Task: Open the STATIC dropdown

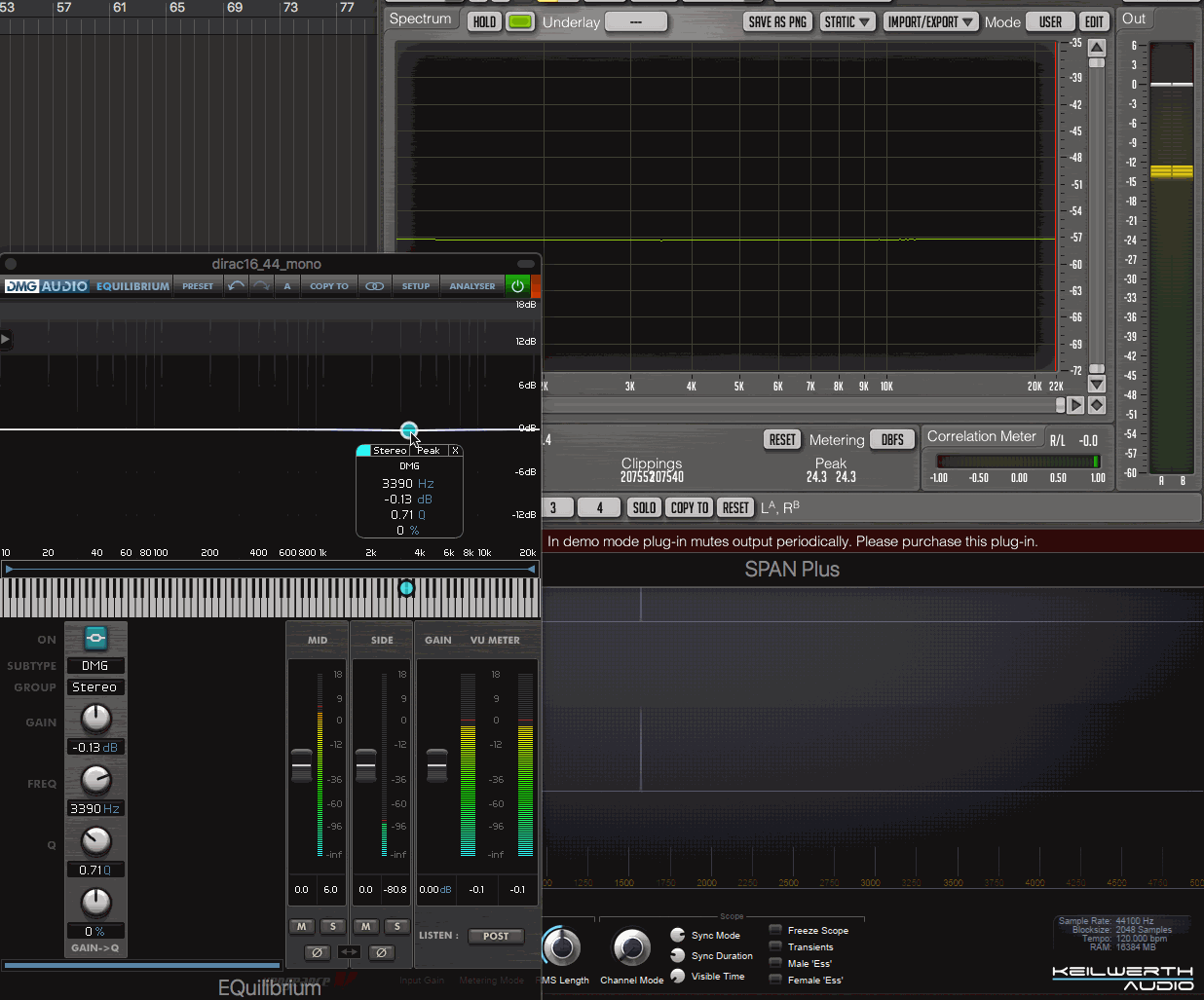Action: click(x=847, y=21)
